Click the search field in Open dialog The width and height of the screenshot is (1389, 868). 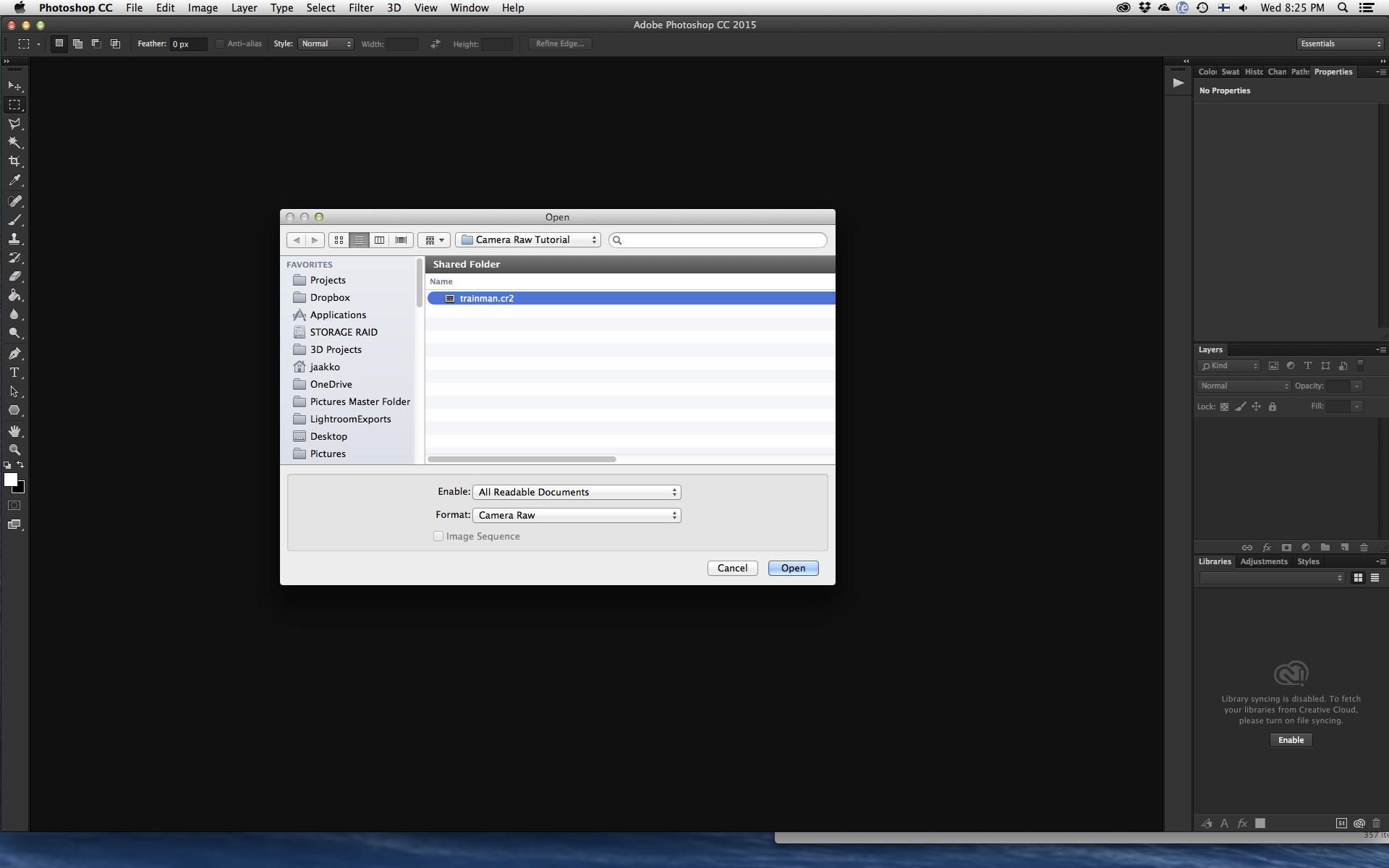(718, 240)
